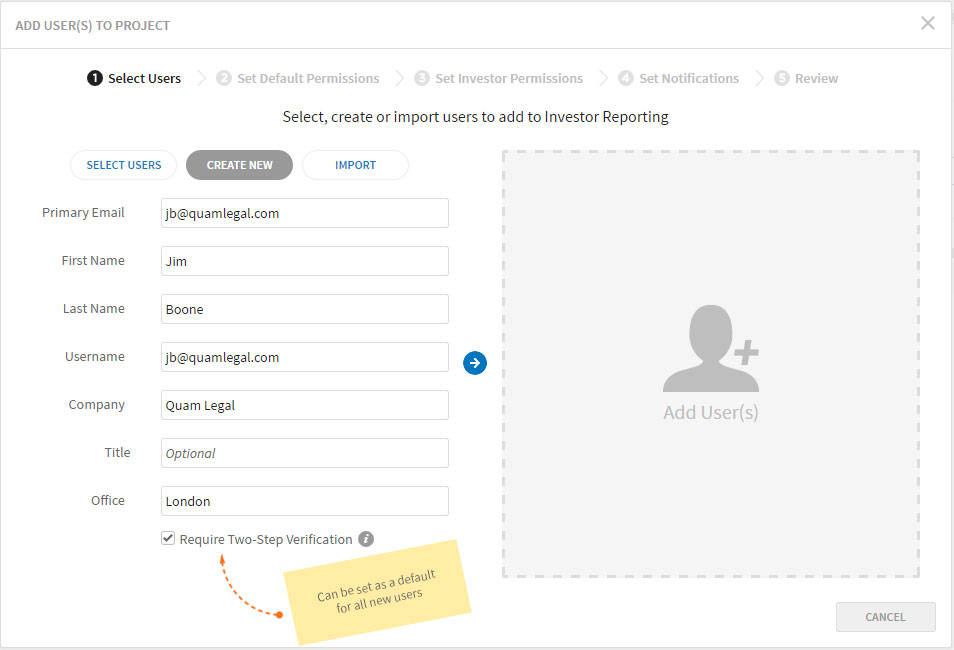Select the Create New tab

239,165
